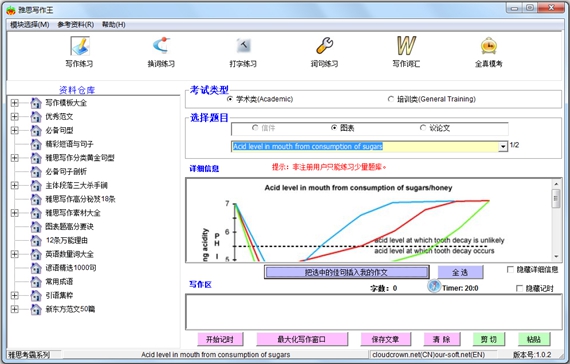This screenshot has width=570, height=364.
Task: Select the 必备句型 tree row label
Action: point(59,130)
